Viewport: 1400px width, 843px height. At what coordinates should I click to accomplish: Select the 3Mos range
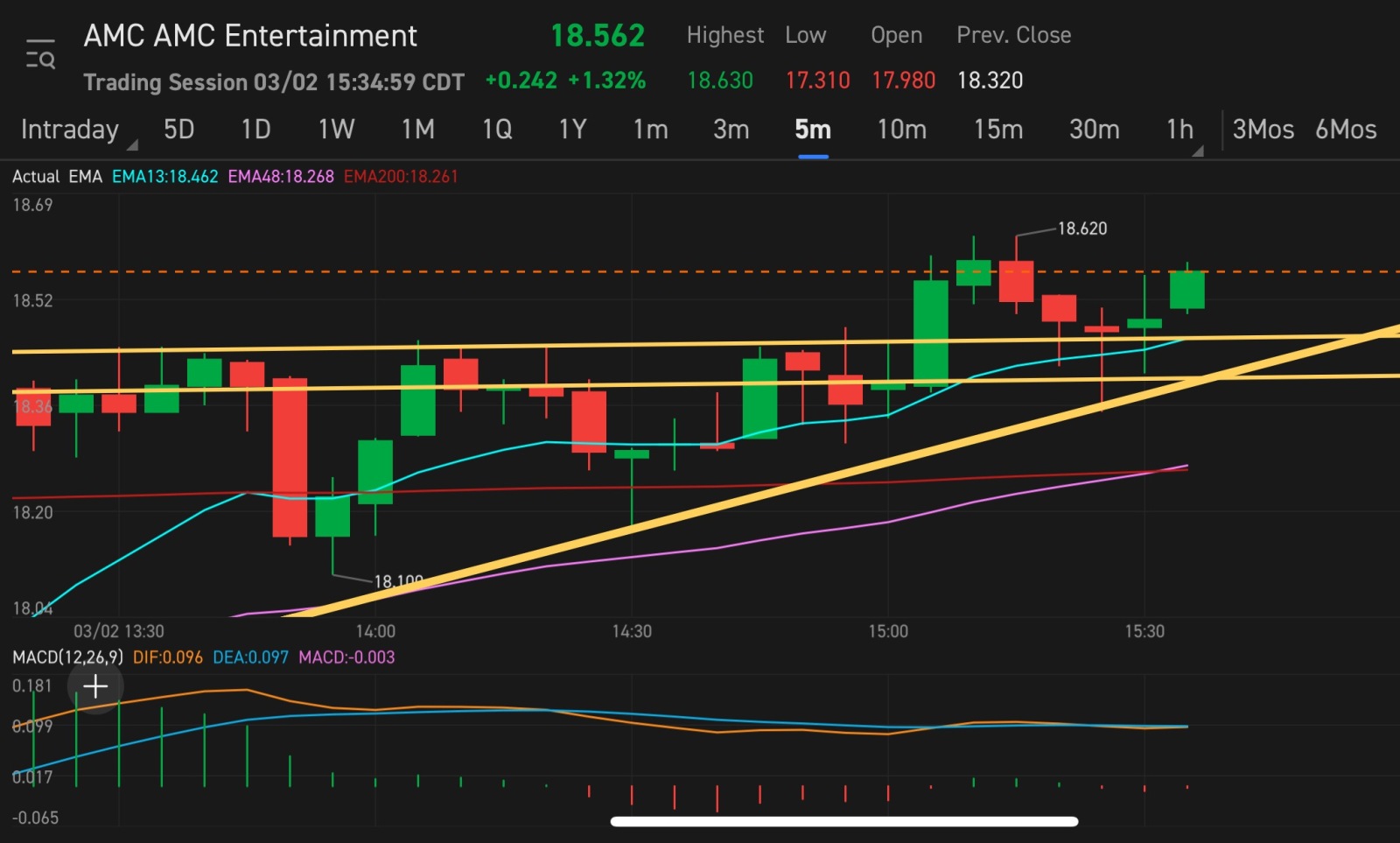[1263, 130]
